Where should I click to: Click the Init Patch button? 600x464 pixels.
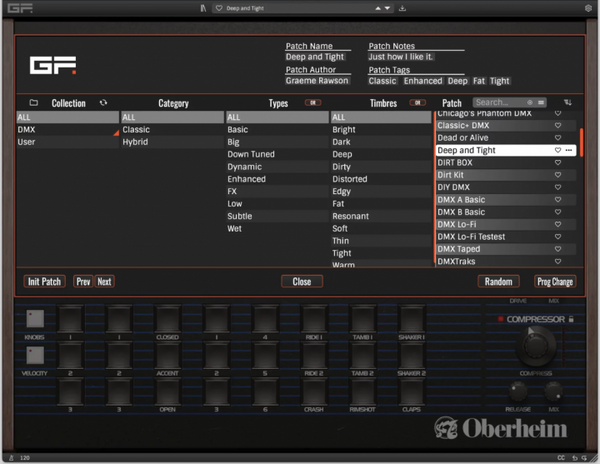pos(44,282)
